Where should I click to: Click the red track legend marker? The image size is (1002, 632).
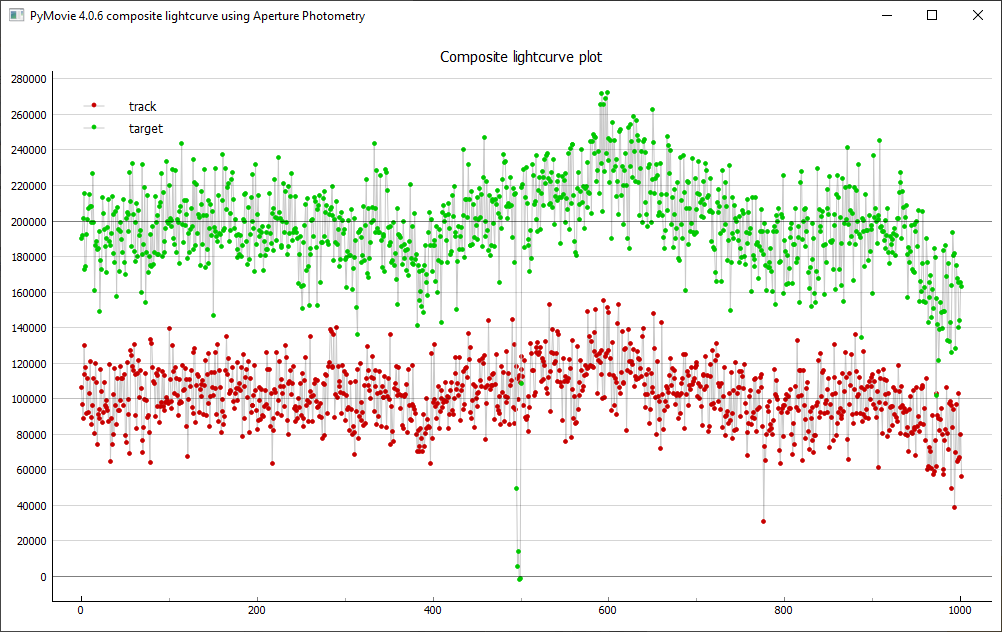(x=94, y=106)
